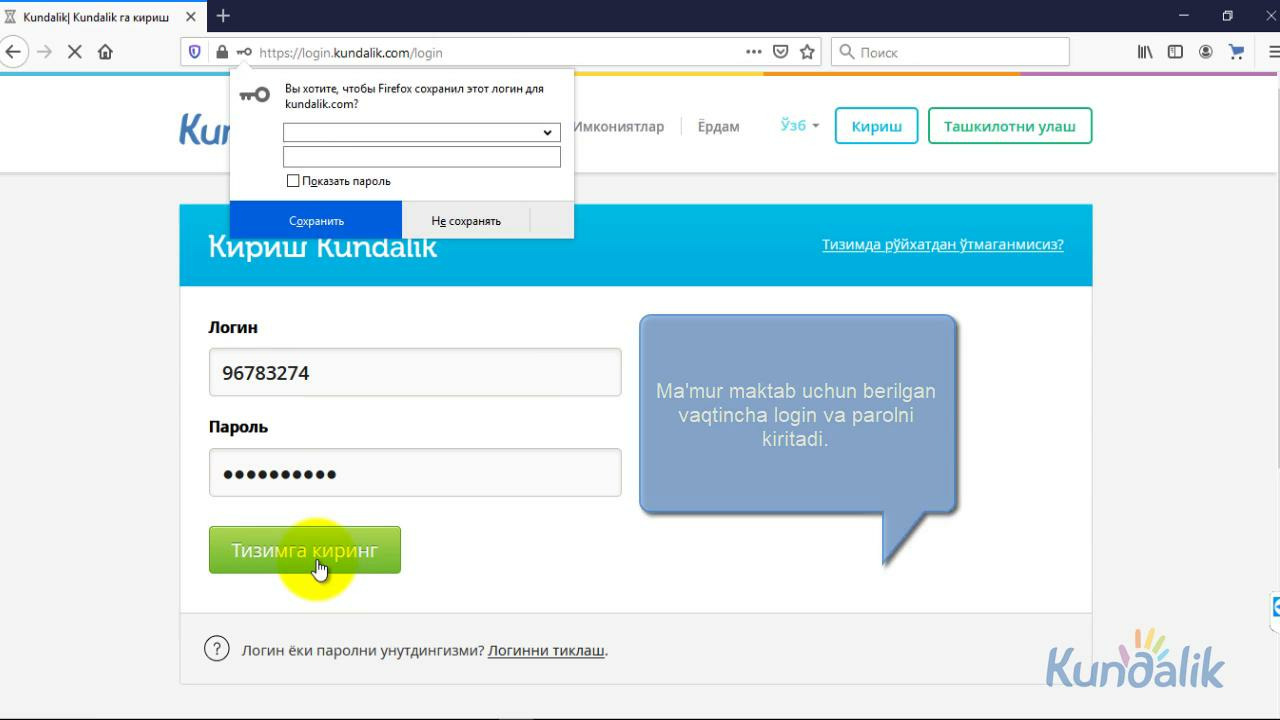The image size is (1280, 720).
Task: Click the Не сохранять button
Action: click(466, 220)
